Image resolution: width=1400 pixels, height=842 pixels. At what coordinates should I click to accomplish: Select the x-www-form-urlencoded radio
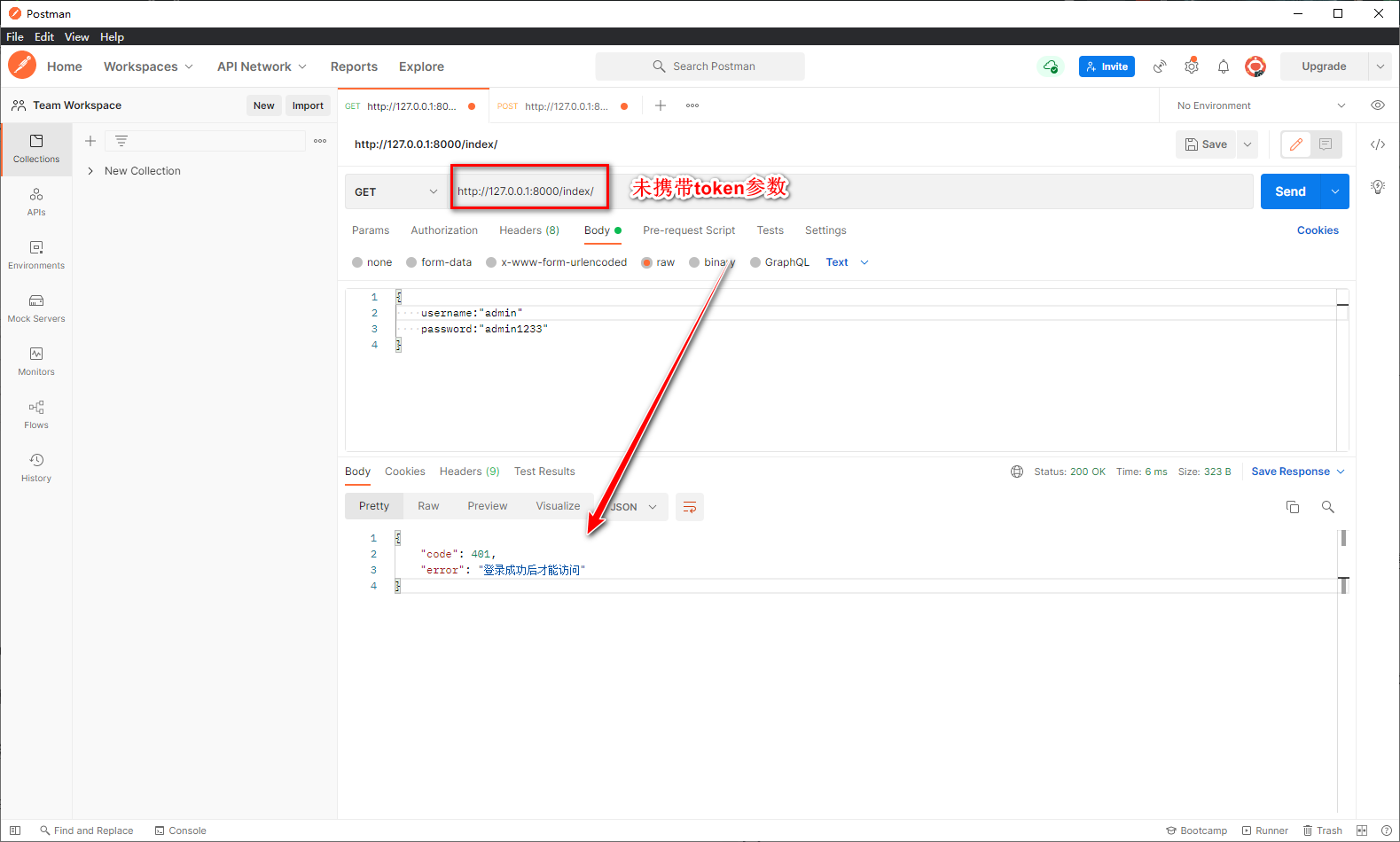[491, 262]
